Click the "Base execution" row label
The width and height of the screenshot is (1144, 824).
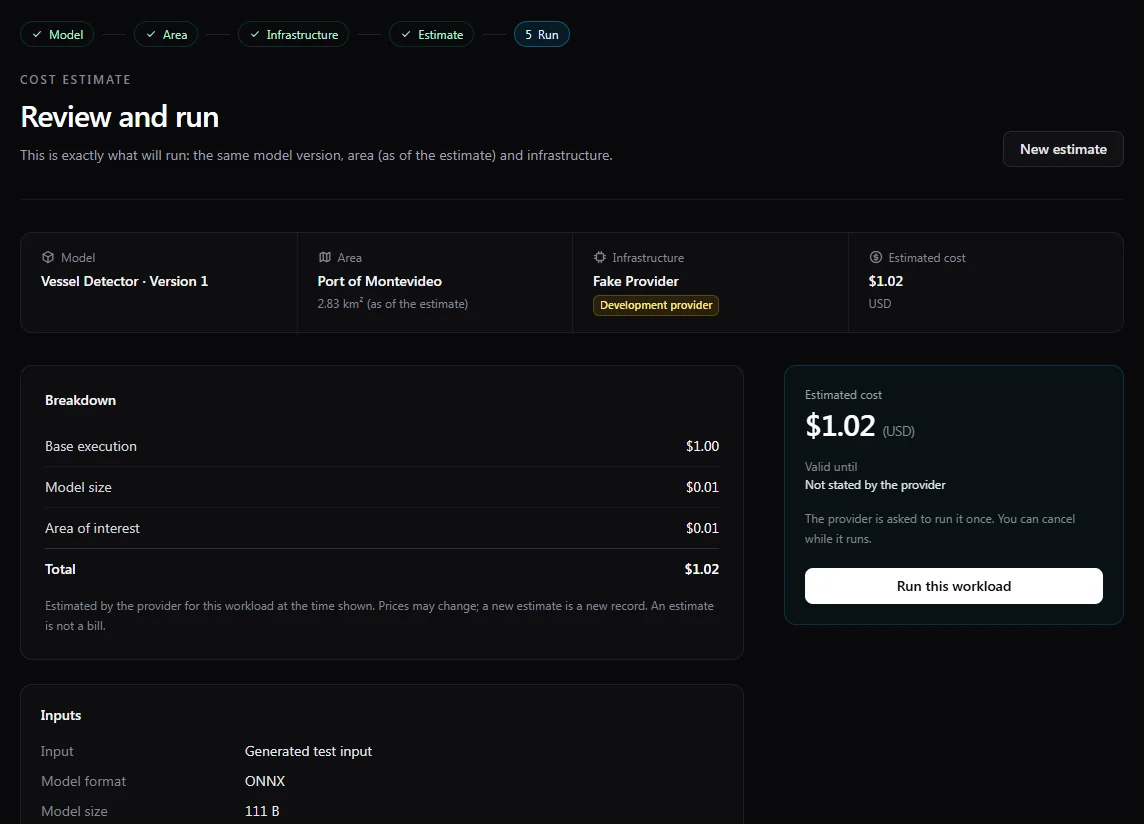pos(91,446)
